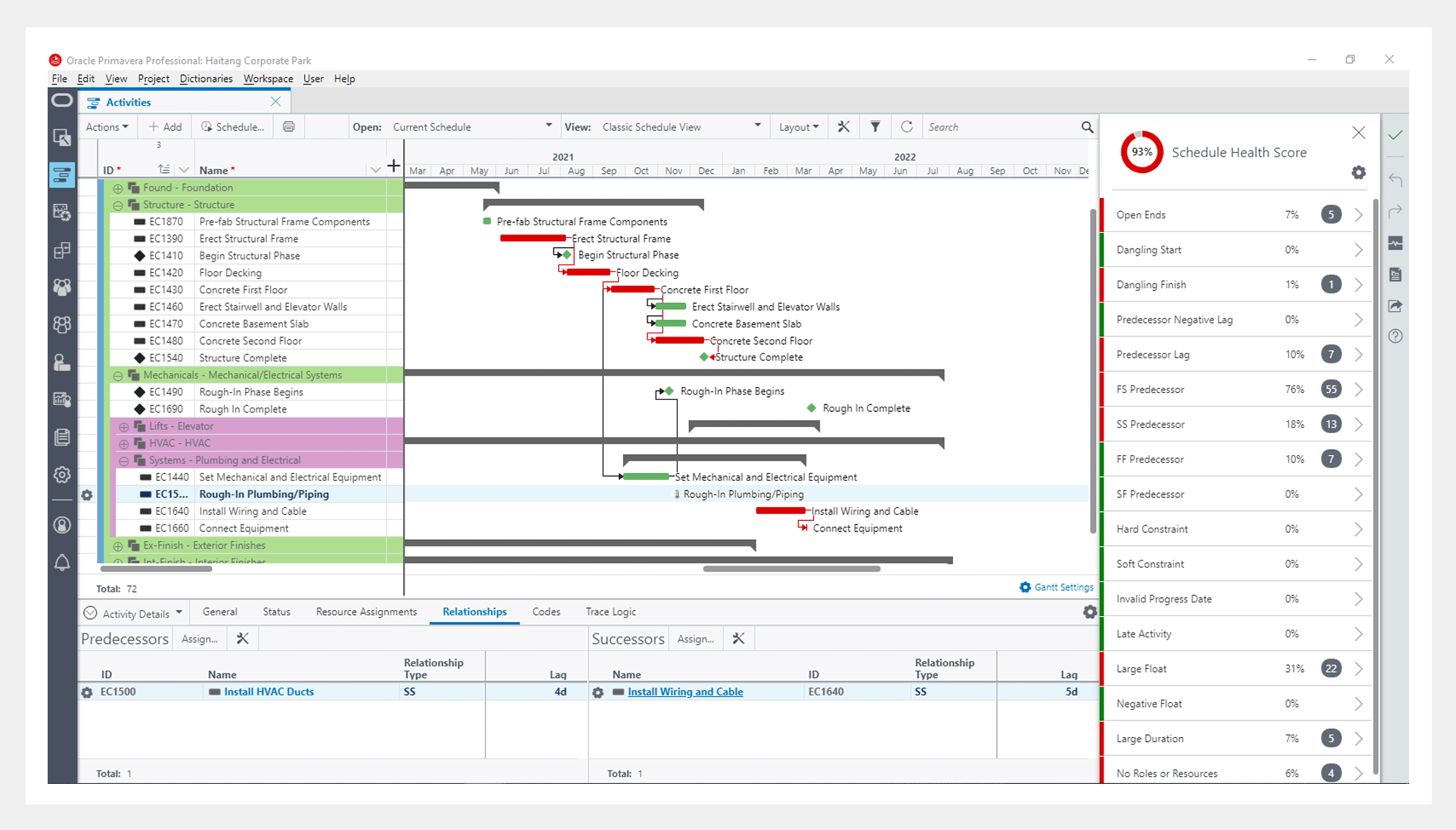
Task: Expand the Lifts - Elevator group
Action: (x=124, y=426)
